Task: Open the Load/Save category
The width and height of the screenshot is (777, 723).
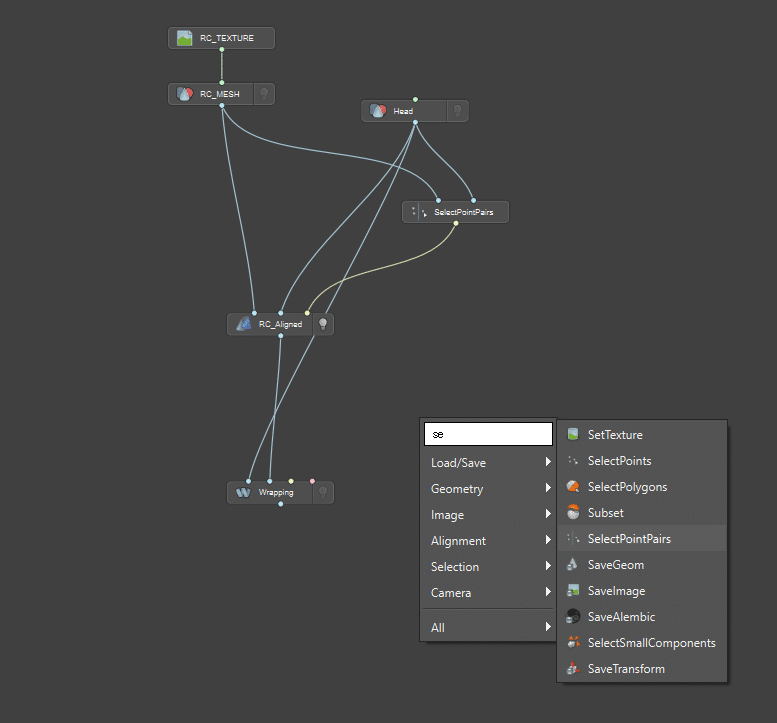Action: click(489, 462)
